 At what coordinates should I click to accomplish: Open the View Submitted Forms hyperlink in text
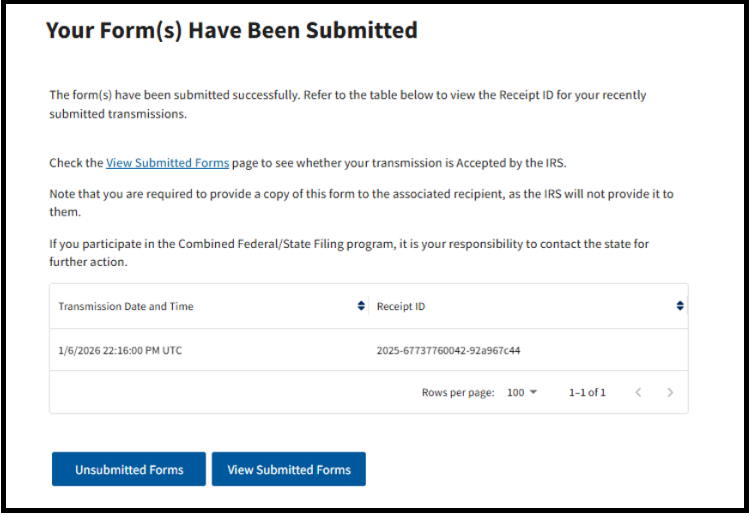click(x=168, y=162)
